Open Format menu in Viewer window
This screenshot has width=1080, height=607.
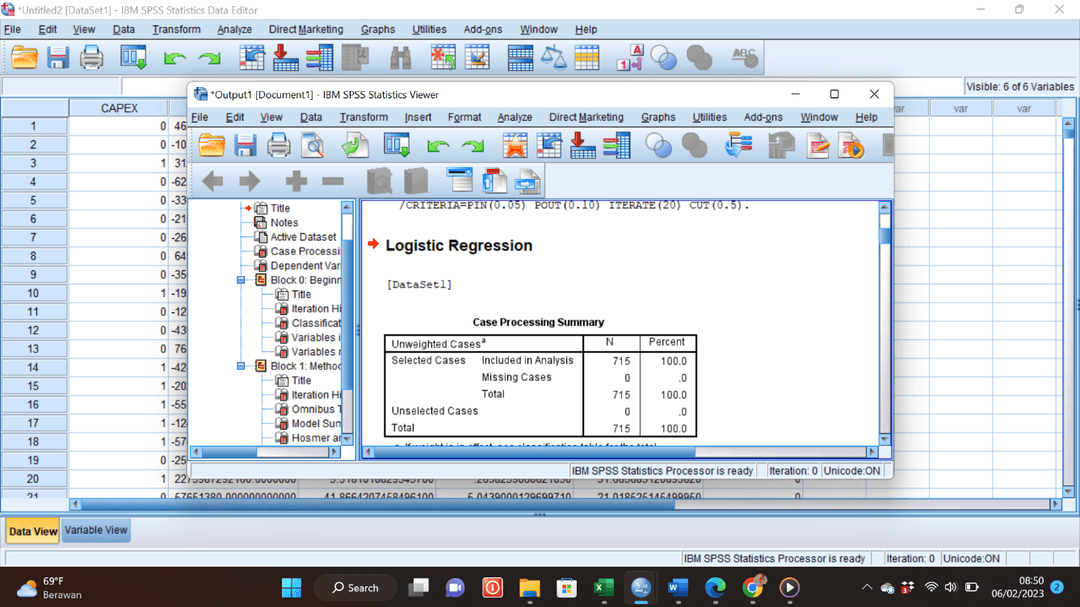[464, 117]
